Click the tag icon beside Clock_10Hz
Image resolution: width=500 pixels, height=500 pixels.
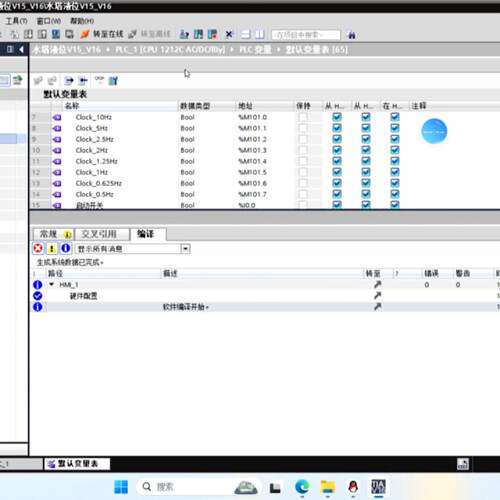click(57, 117)
